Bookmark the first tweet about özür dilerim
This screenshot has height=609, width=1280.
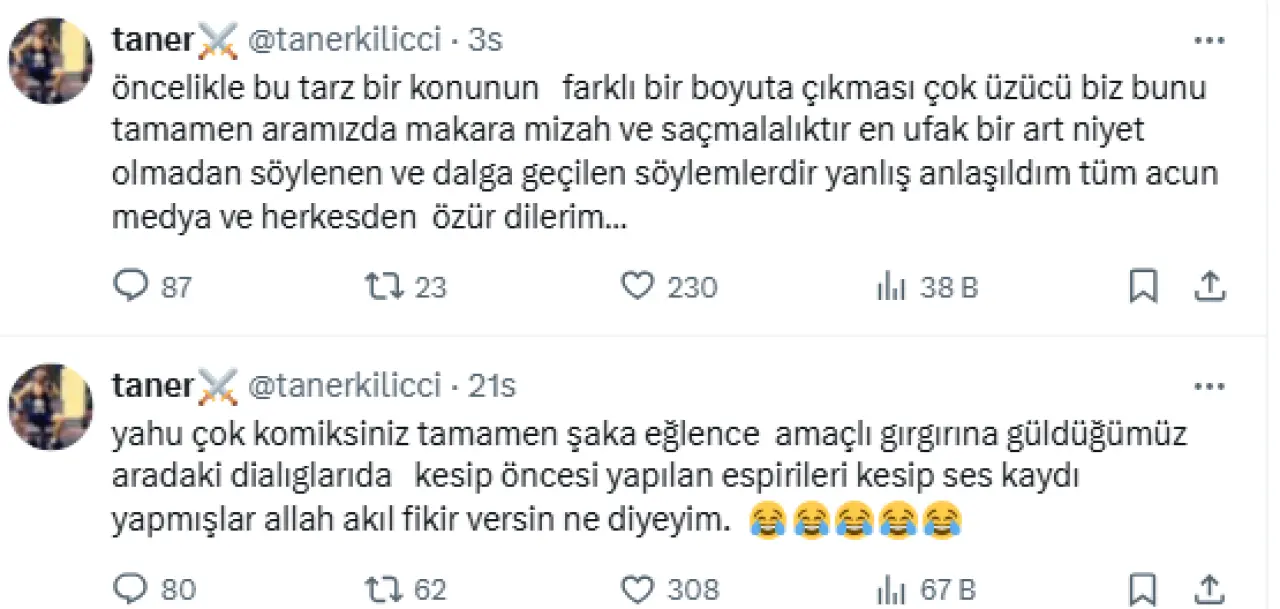[x=1143, y=287]
